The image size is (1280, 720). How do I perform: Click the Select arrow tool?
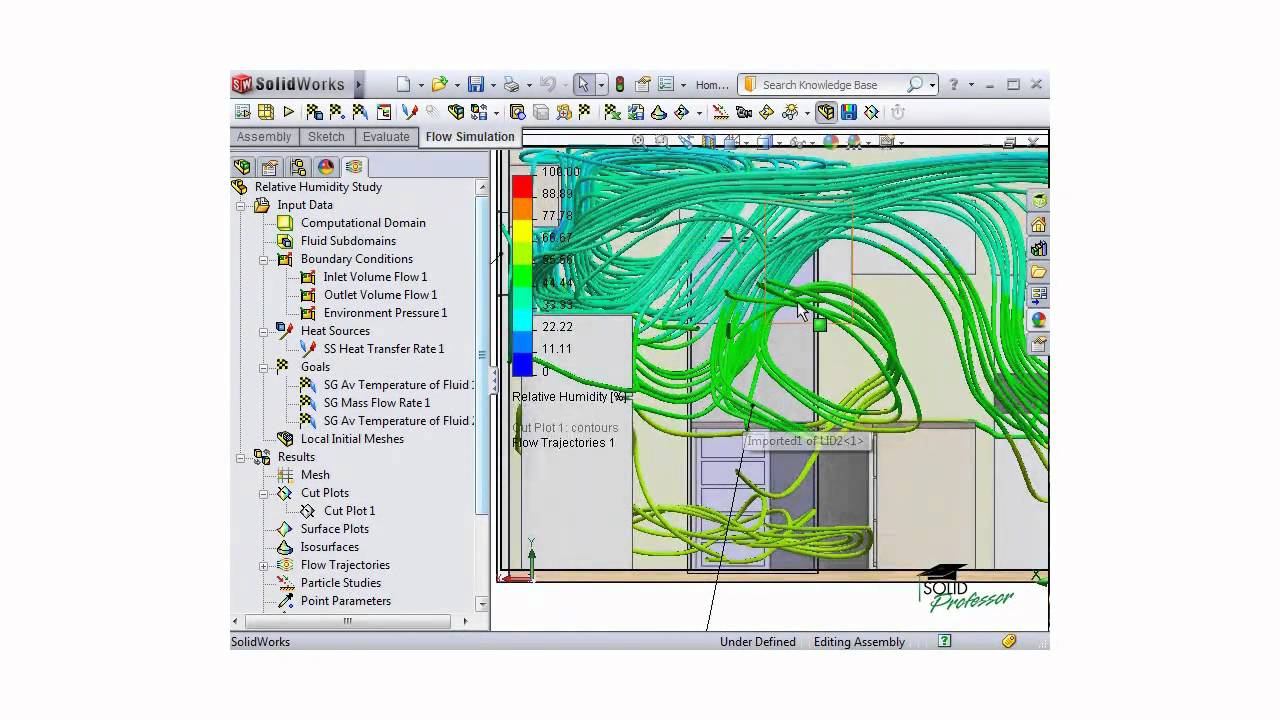[583, 85]
